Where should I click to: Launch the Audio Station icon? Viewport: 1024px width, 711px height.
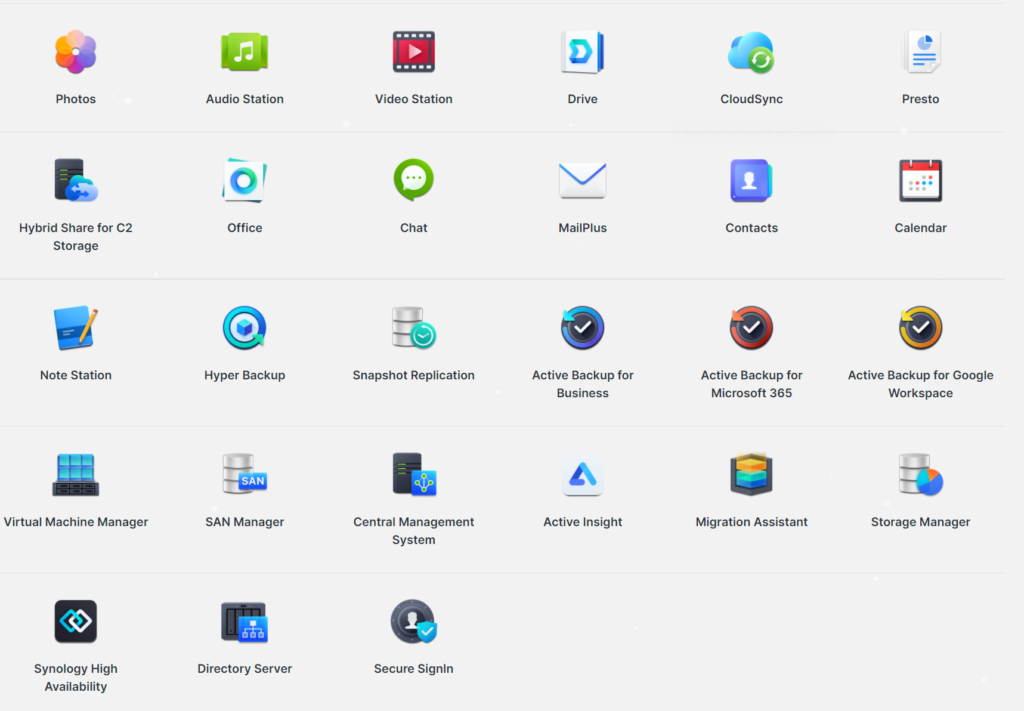(x=245, y=52)
